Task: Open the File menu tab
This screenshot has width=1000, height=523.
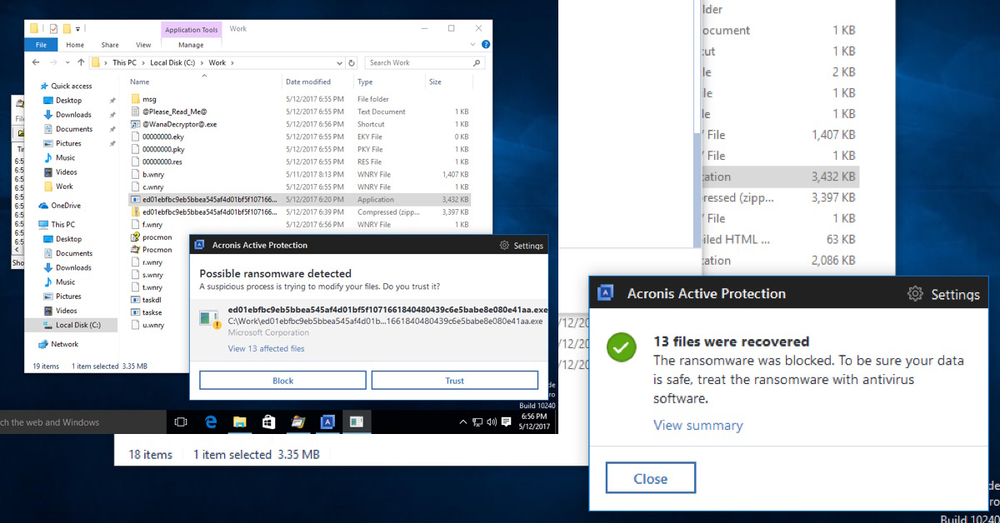Action: (41, 45)
